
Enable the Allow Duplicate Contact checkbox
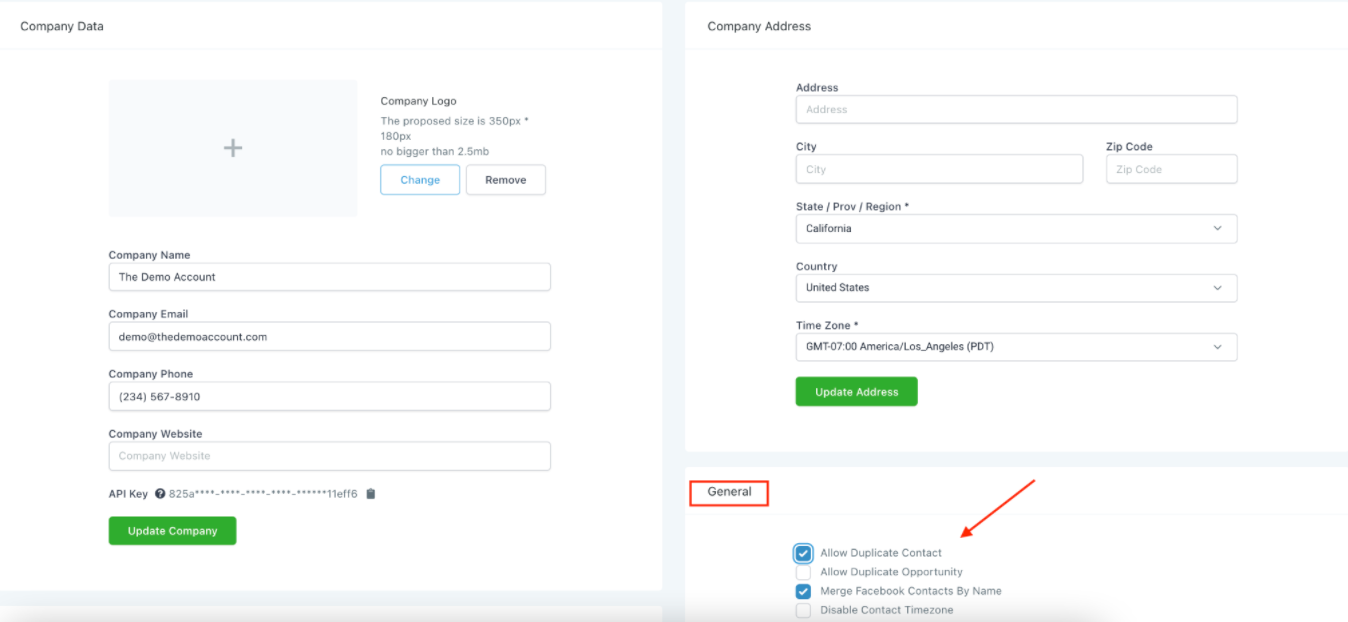803,553
